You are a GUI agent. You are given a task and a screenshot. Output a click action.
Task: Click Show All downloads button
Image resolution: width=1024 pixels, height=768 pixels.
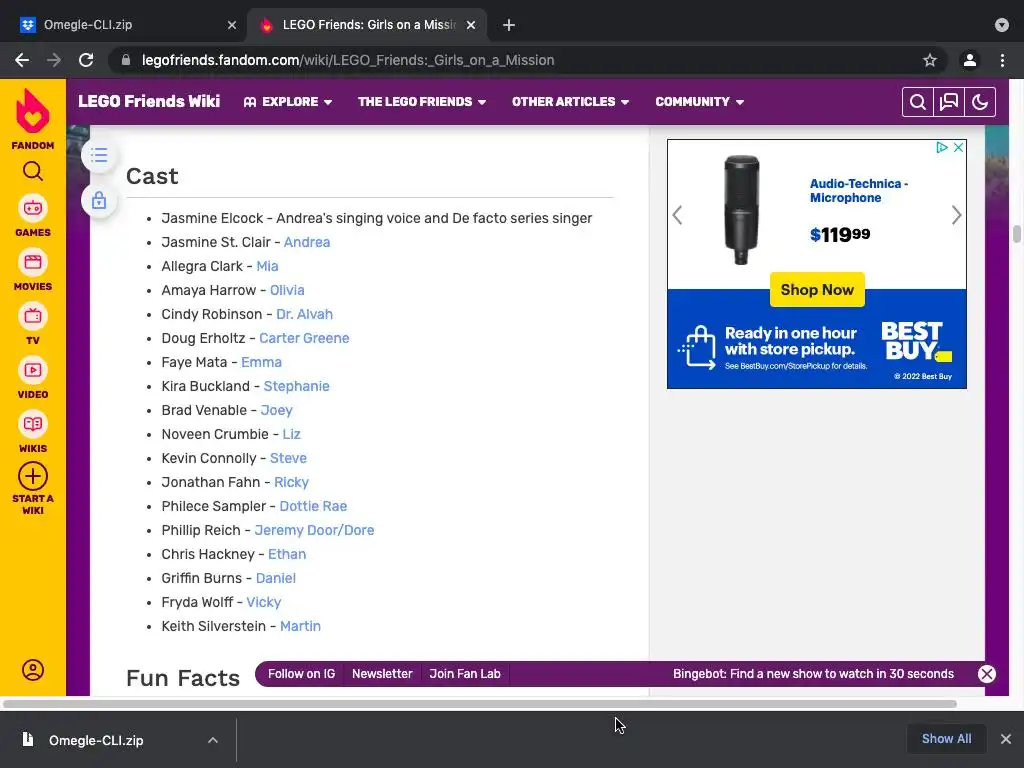[946, 739]
